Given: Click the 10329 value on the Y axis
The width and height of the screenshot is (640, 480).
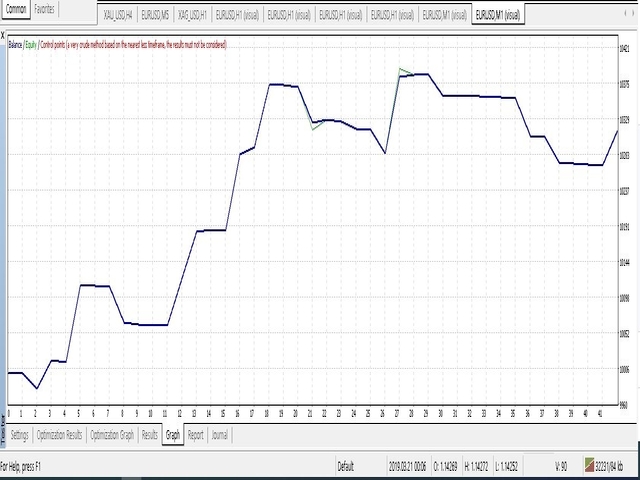Looking at the screenshot, I should click(624, 120).
